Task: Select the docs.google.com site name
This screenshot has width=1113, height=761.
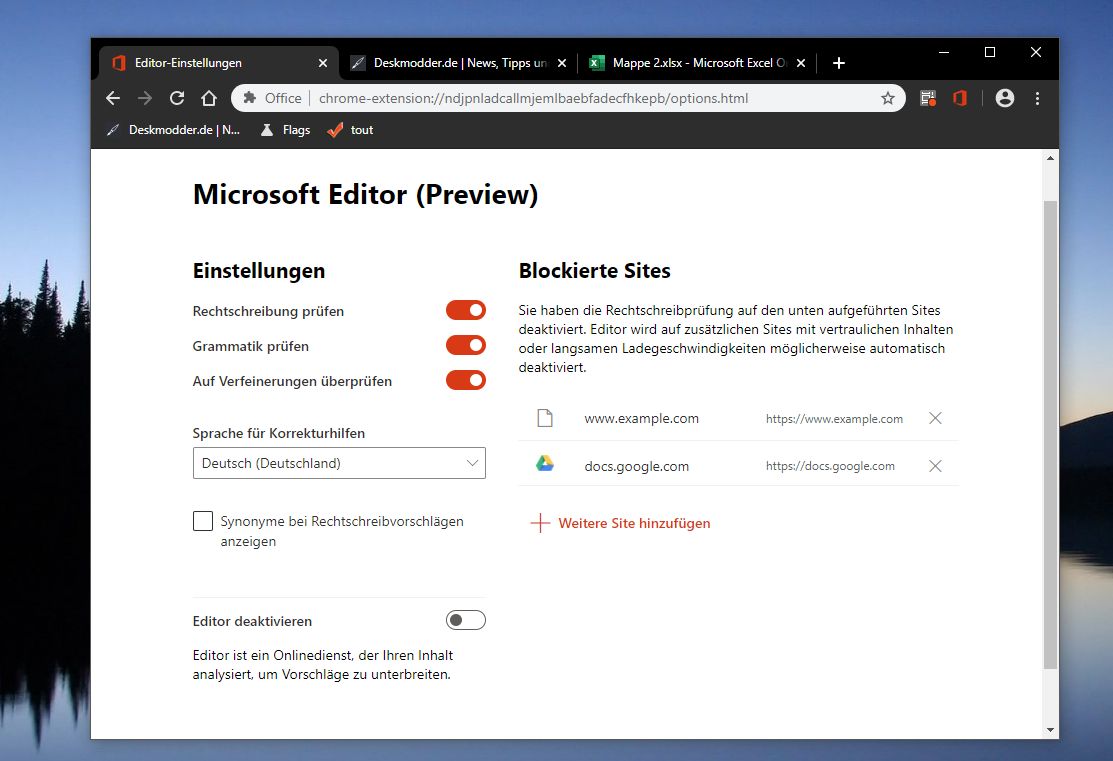Action: [636, 466]
